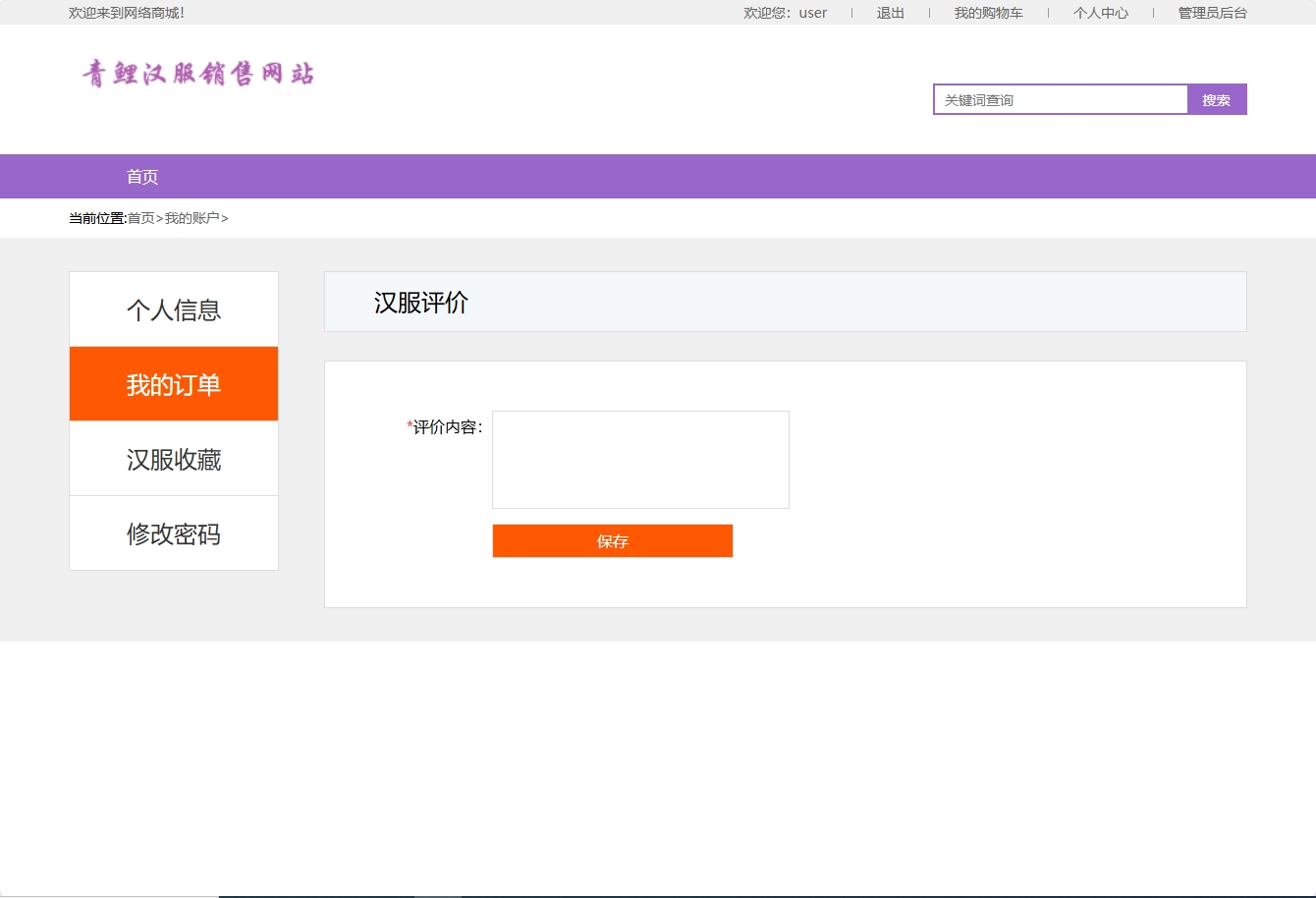Open 我的账户 from the breadcrumb

click(192, 218)
